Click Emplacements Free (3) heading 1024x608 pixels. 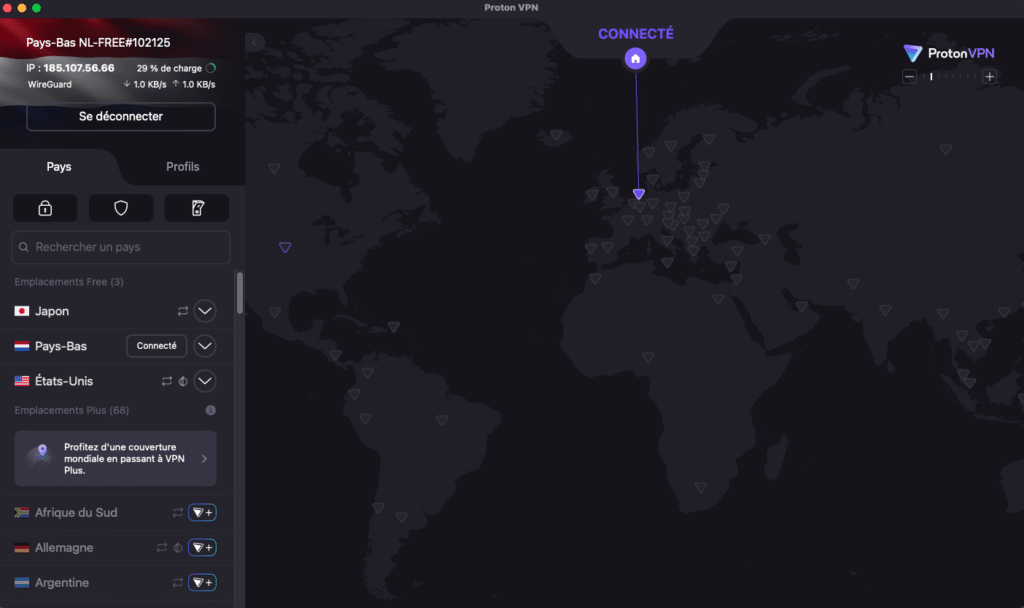(69, 281)
